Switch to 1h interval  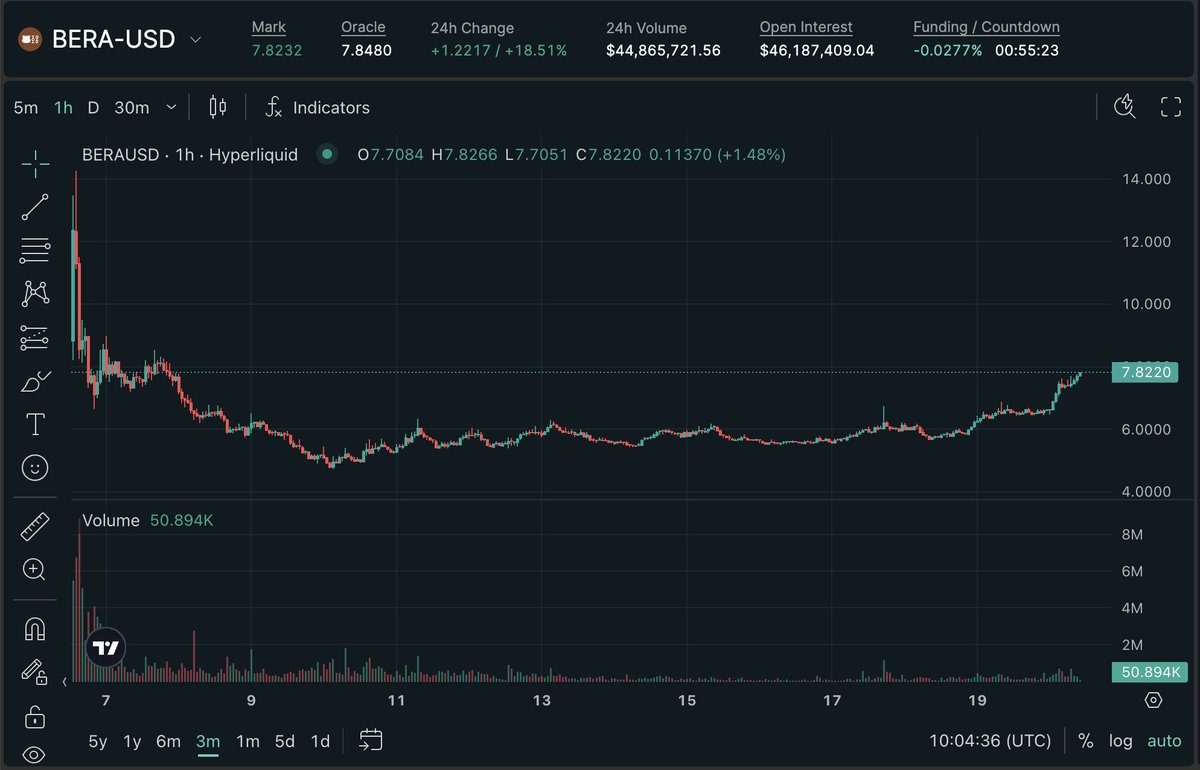pos(63,107)
